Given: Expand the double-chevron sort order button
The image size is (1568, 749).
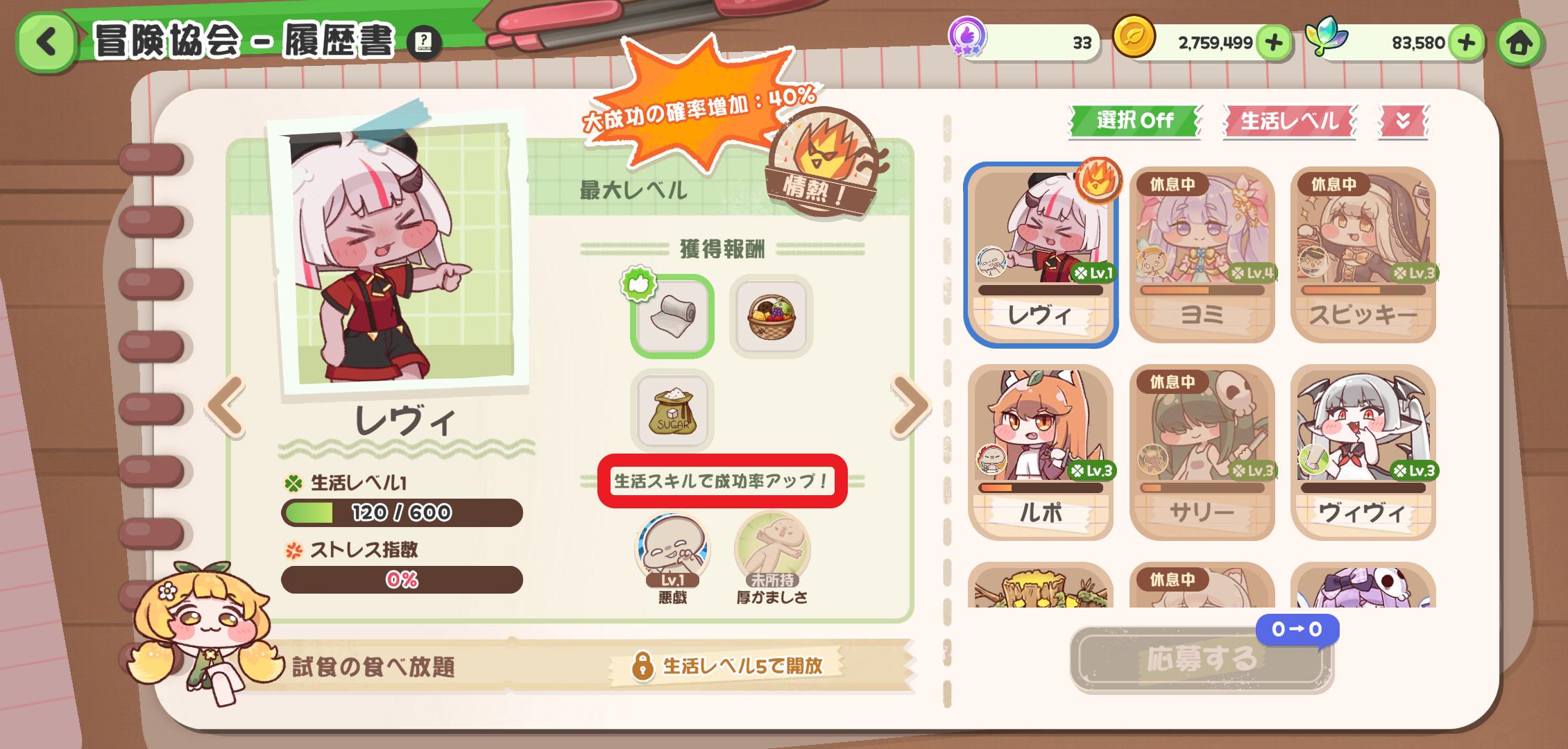Looking at the screenshot, I should coord(1403,122).
